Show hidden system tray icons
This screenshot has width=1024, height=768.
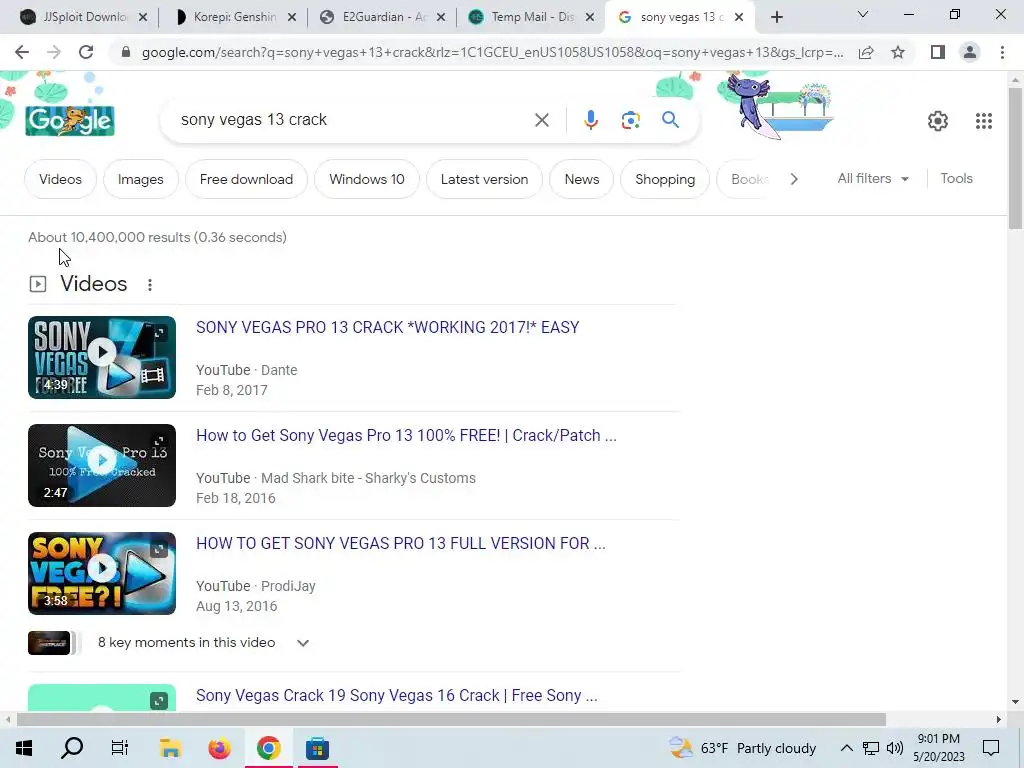click(846, 748)
